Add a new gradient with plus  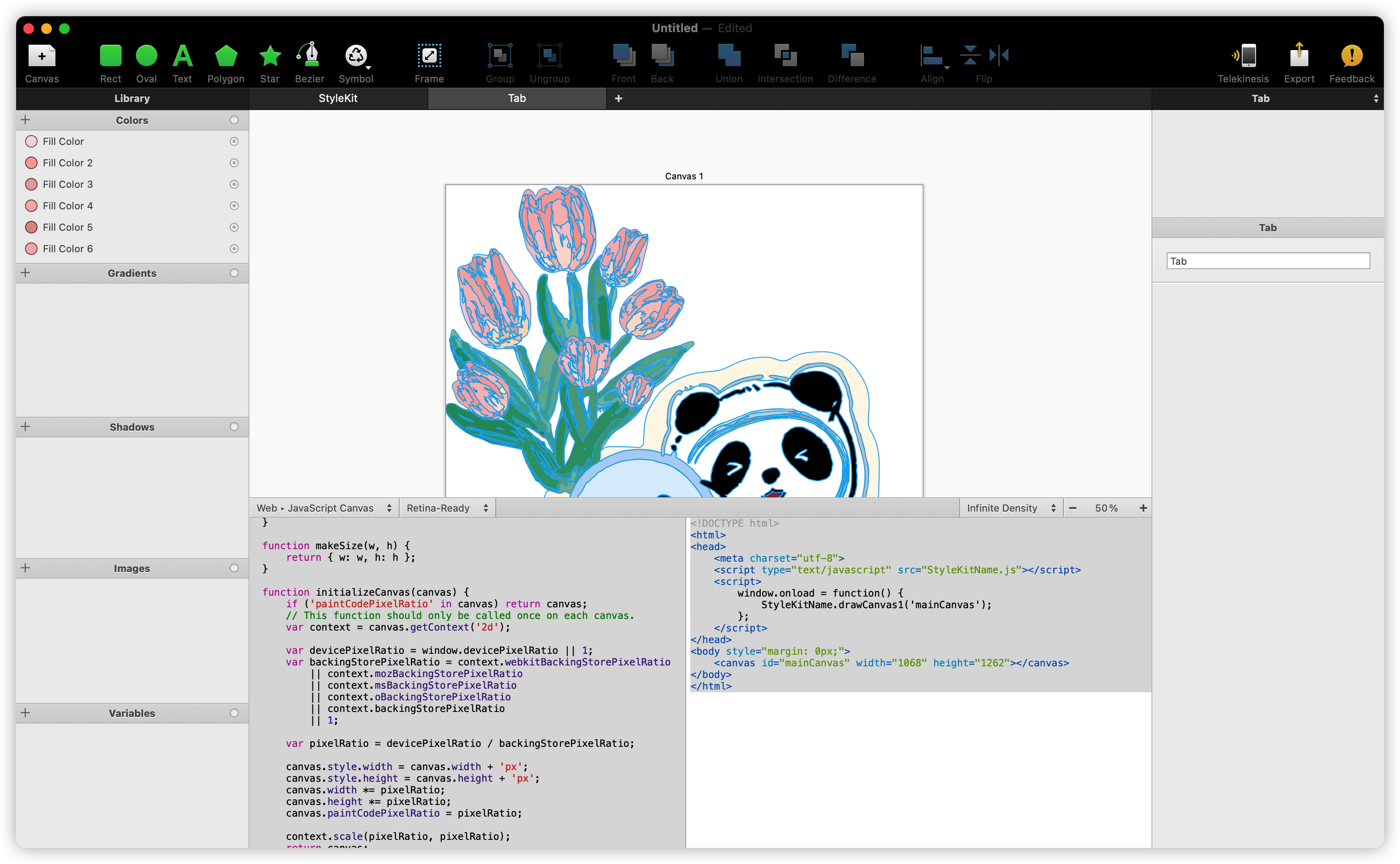point(26,273)
